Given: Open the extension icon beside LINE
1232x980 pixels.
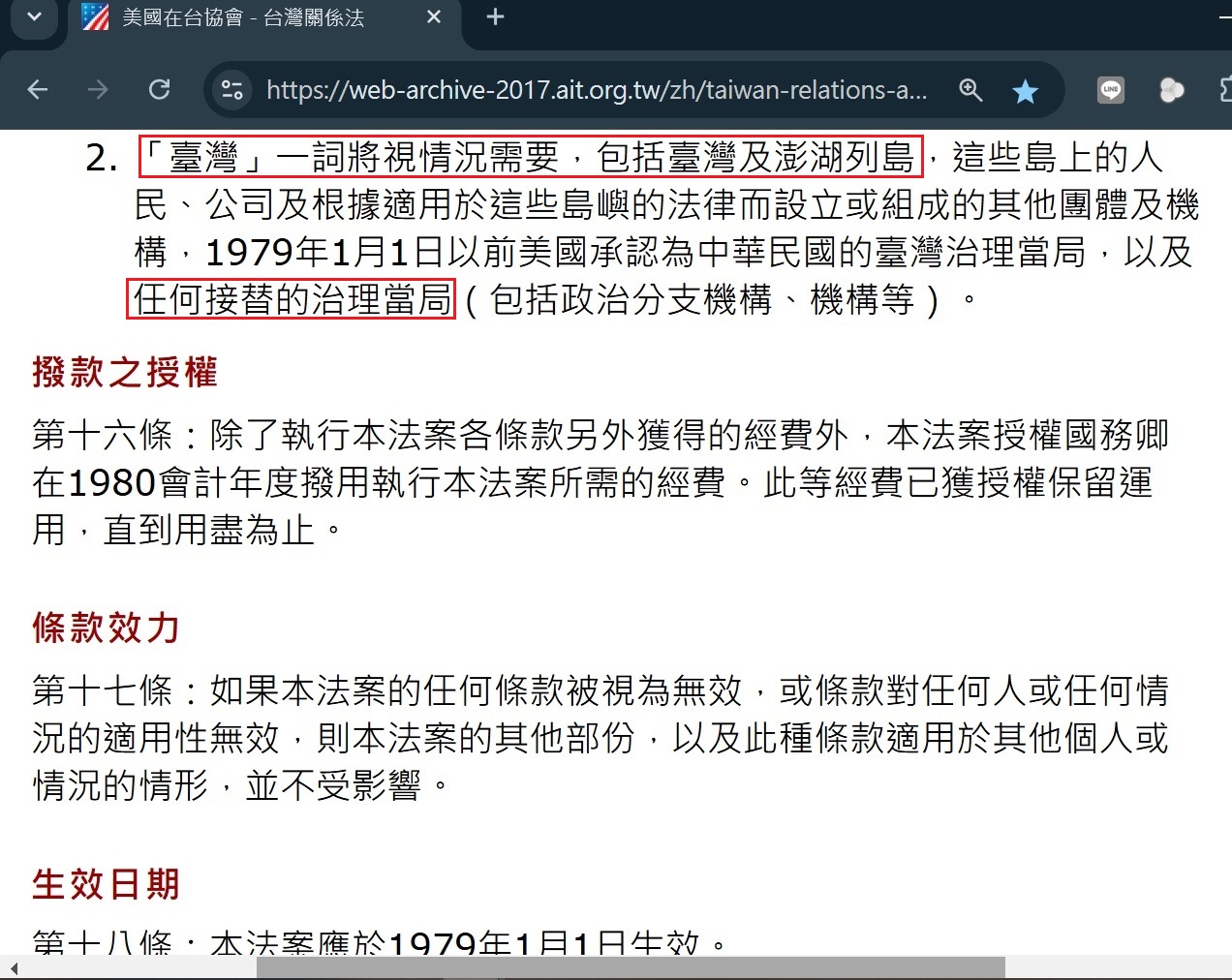Looking at the screenshot, I should (x=1172, y=90).
